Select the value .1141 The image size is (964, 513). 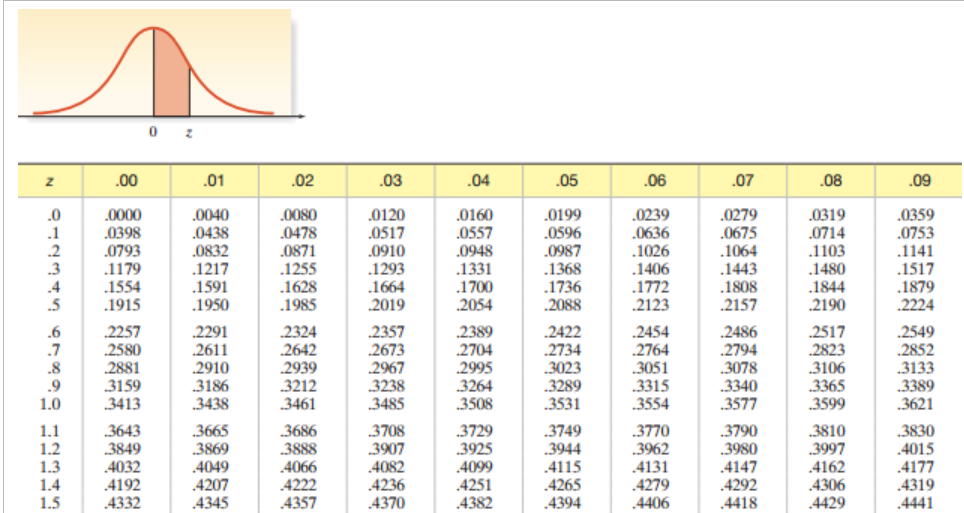[916, 251]
